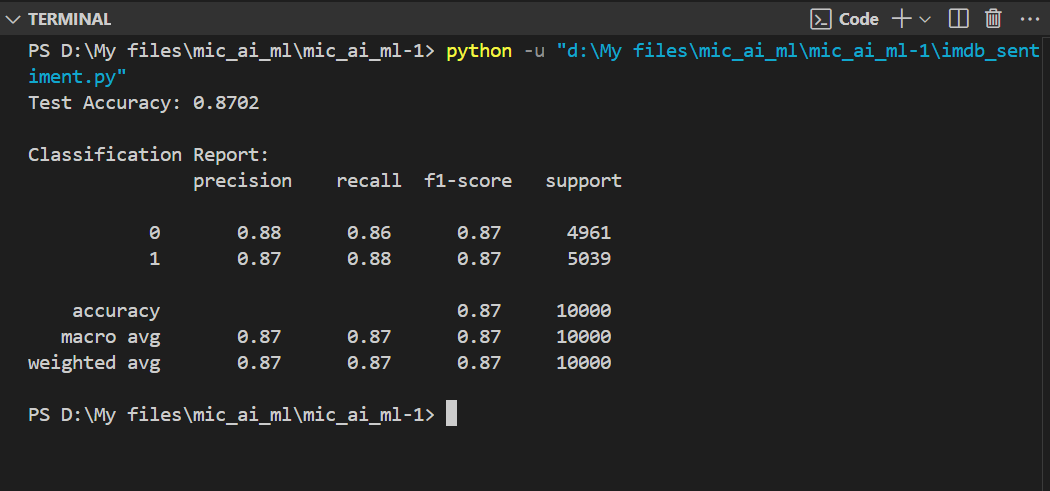
Task: Focus the cursor at the last prompt
Action: point(451,414)
